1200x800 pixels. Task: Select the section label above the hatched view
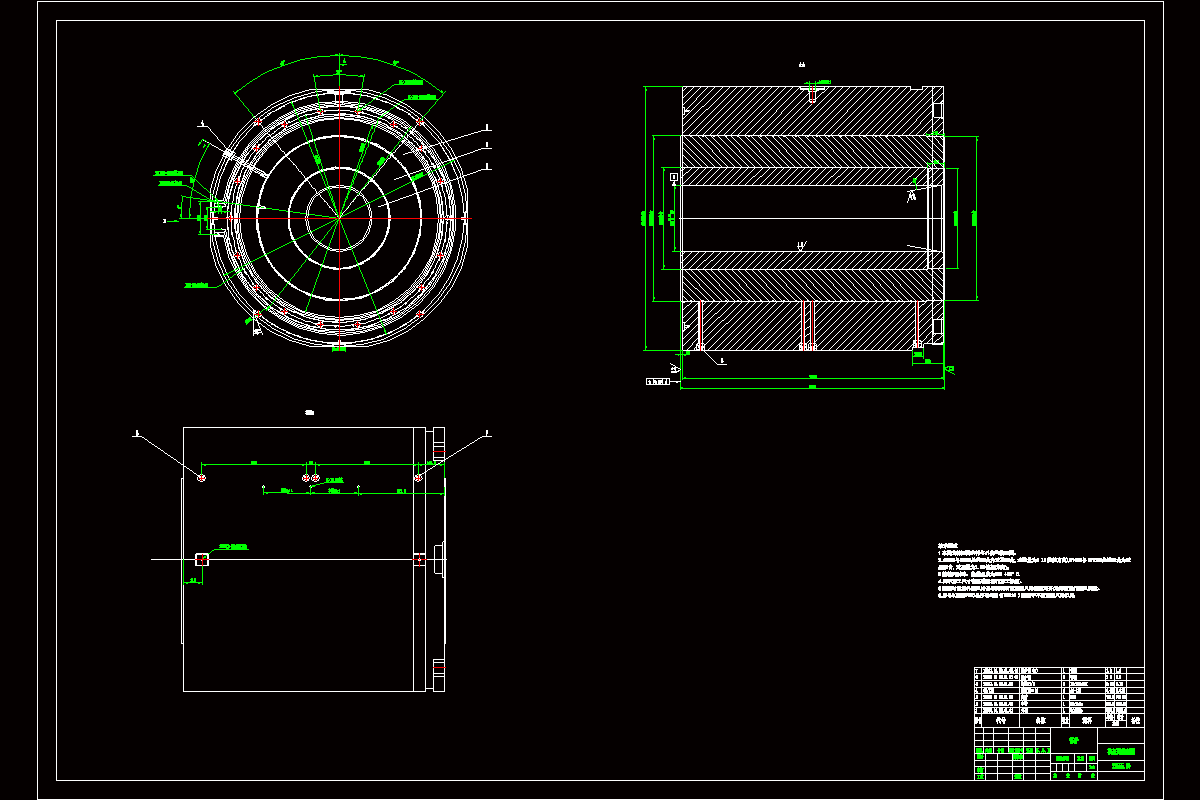coord(802,65)
